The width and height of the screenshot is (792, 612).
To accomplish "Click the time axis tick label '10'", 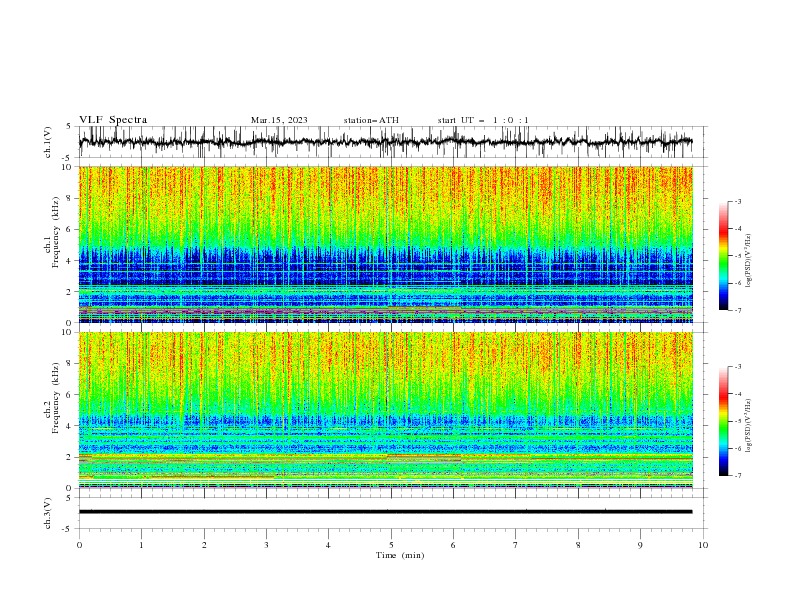I will click(703, 545).
